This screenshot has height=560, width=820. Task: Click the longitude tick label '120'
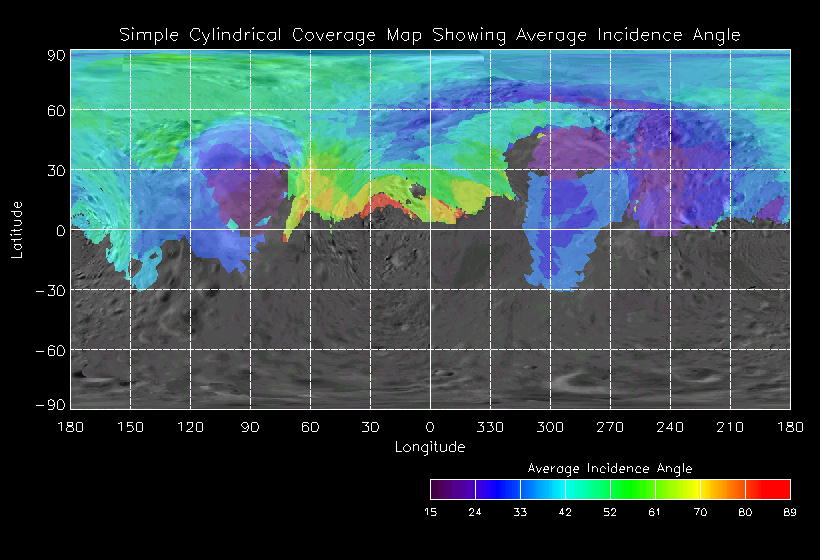190,427
